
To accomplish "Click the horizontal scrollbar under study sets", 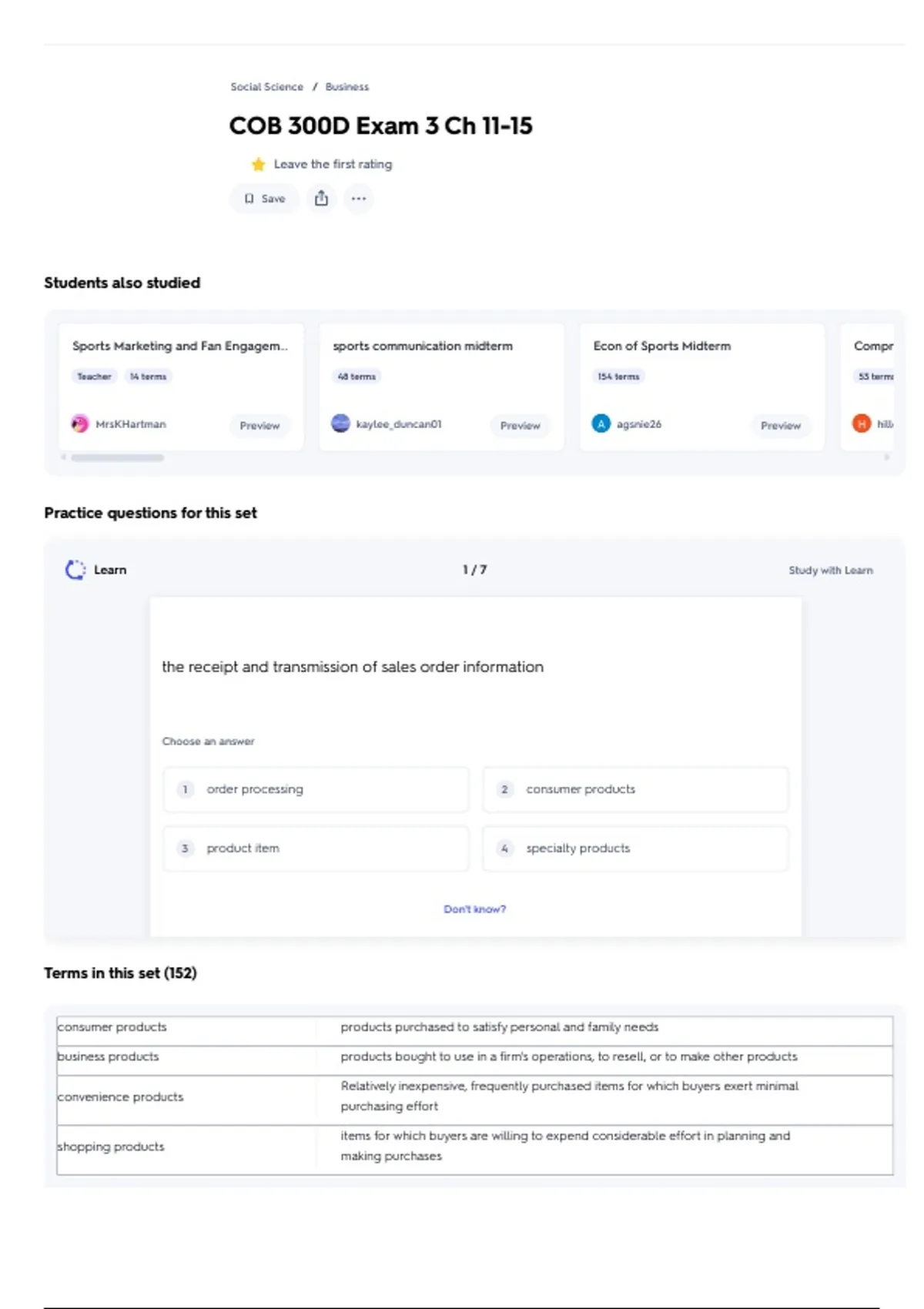I will (x=118, y=457).
